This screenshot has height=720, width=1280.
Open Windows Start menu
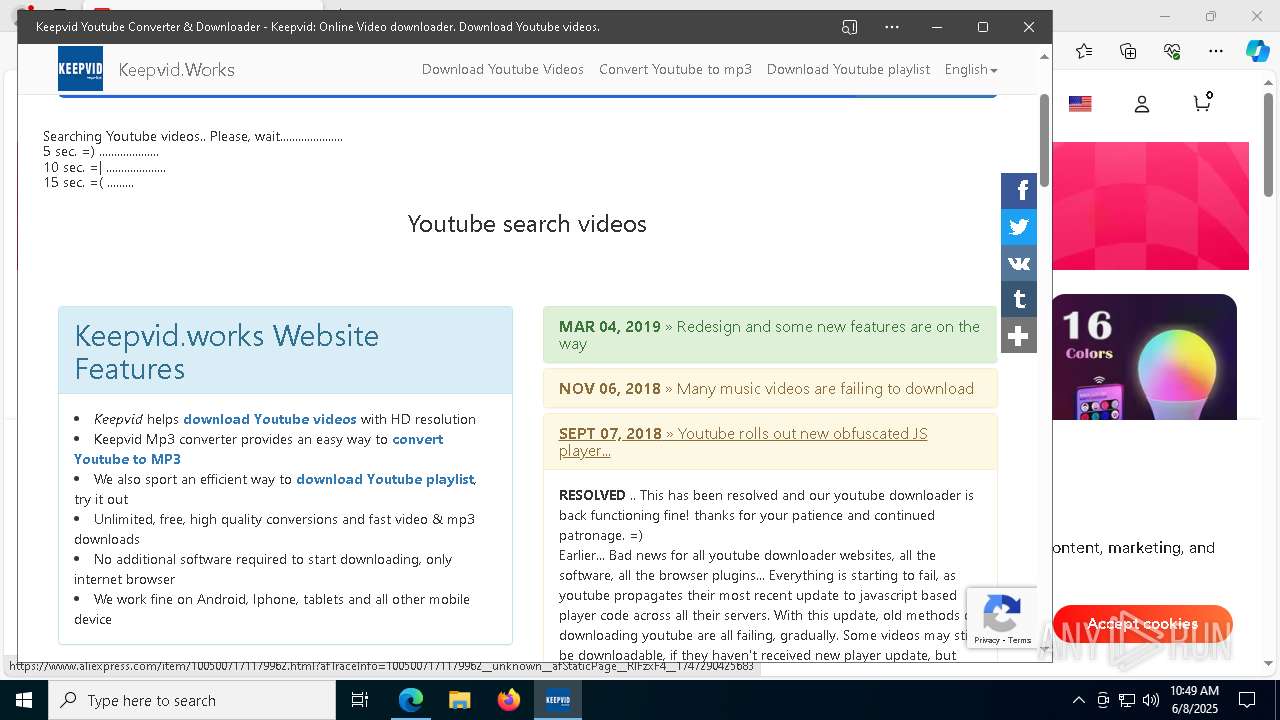(24, 700)
